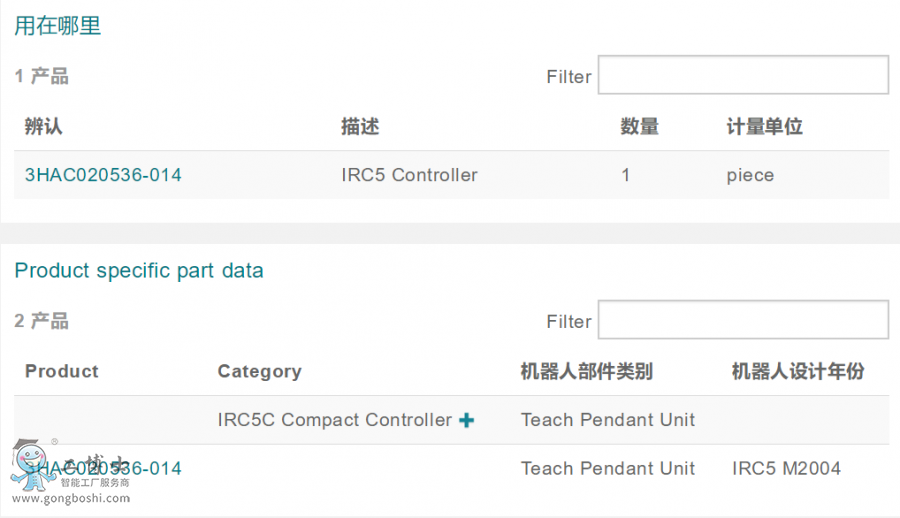Image resolution: width=900 pixels, height=518 pixels.
Task: Sort by the Product column header
Action: coord(62,371)
